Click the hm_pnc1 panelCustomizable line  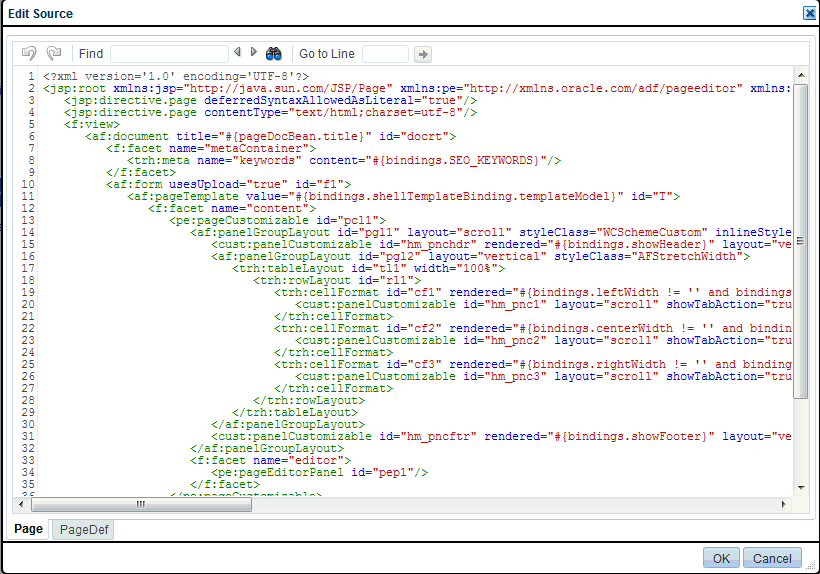[x=543, y=305]
